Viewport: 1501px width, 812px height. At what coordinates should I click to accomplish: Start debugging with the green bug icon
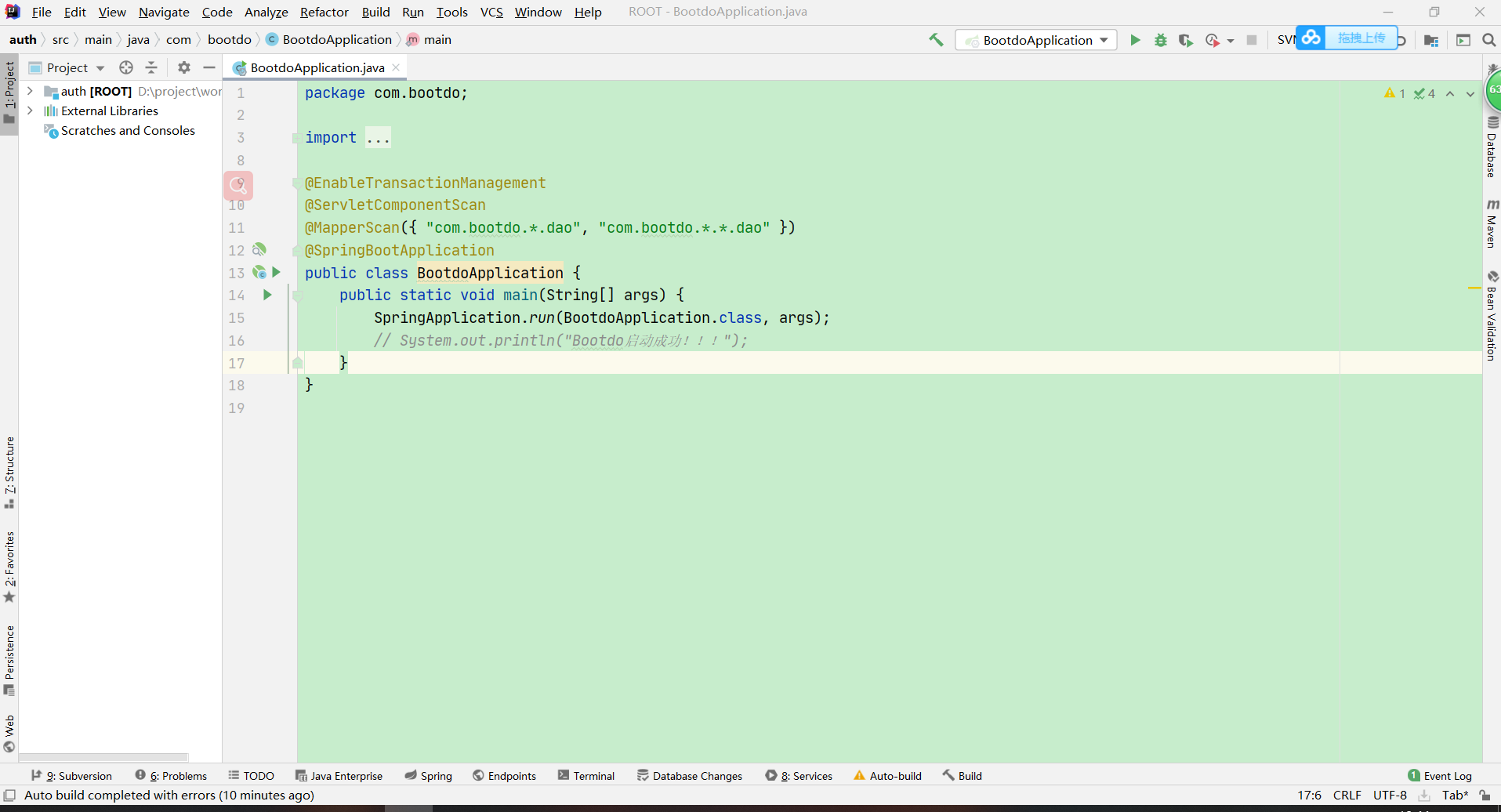pos(1161,40)
